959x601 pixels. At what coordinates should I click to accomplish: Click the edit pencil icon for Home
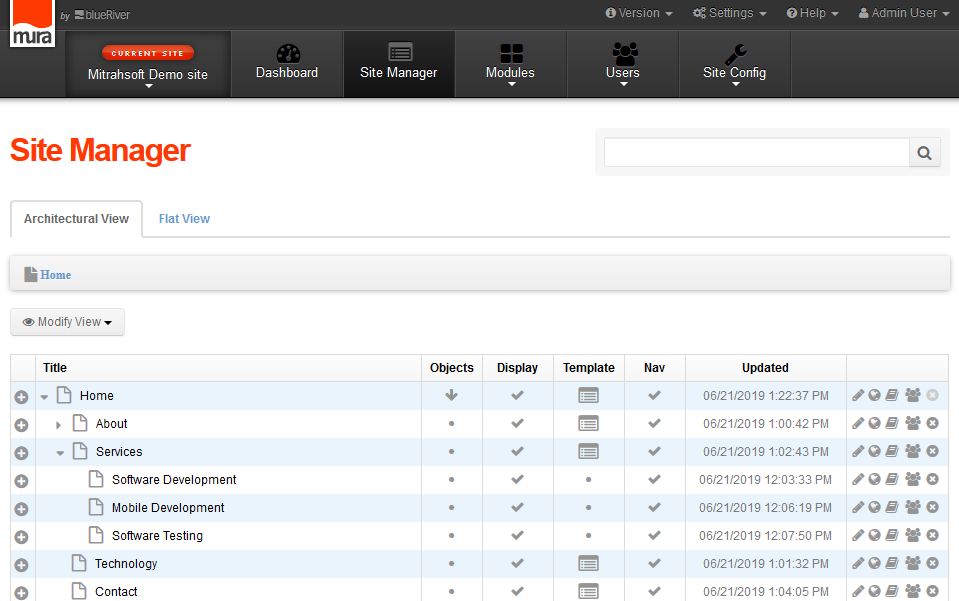857,395
